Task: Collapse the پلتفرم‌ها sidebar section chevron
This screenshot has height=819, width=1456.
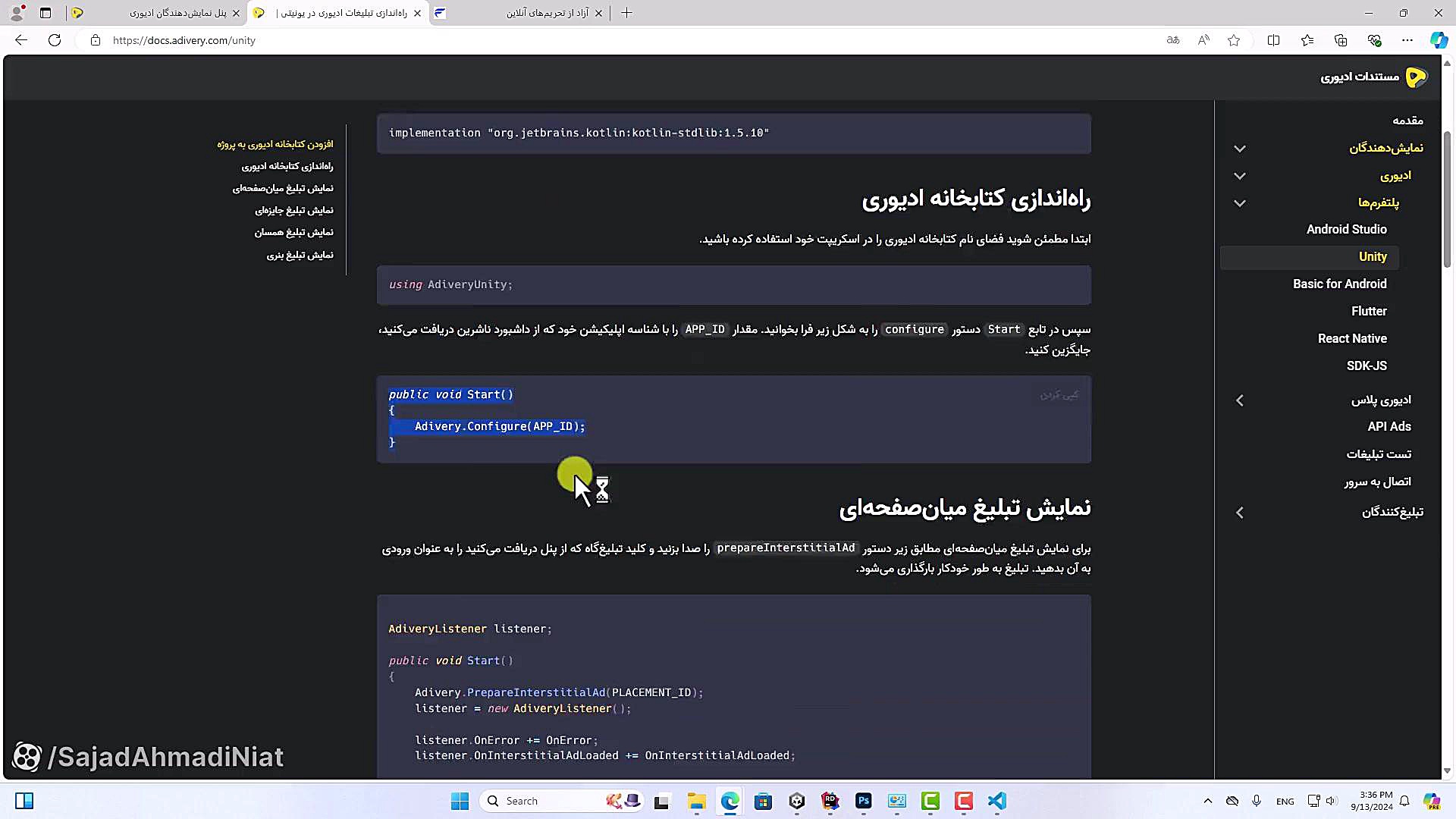Action: click(x=1240, y=203)
